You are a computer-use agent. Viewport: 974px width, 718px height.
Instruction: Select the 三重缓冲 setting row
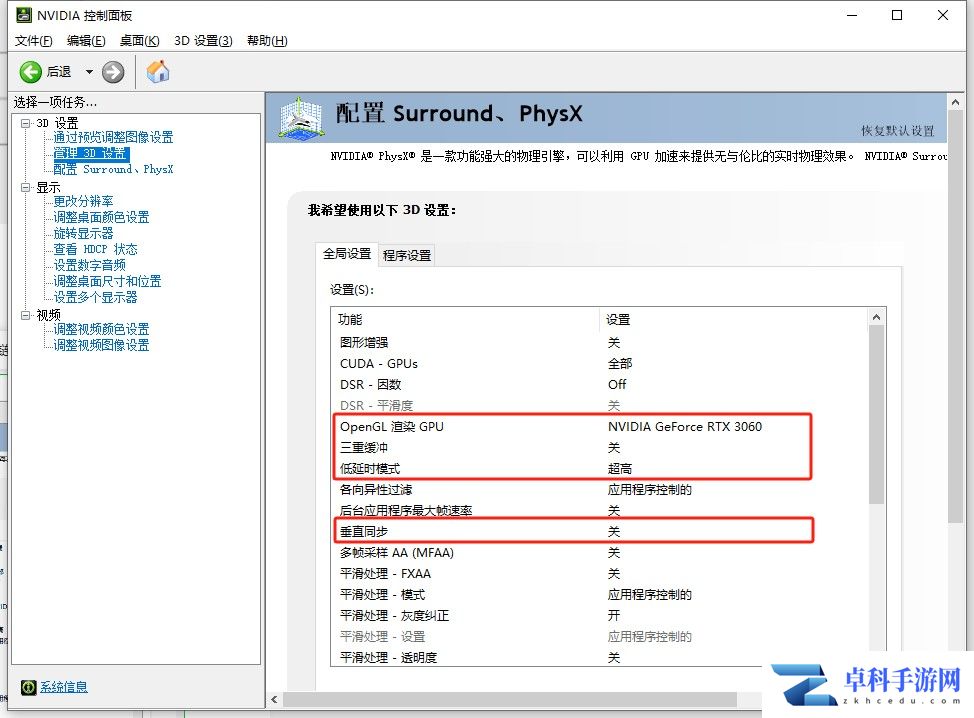(x=599, y=448)
